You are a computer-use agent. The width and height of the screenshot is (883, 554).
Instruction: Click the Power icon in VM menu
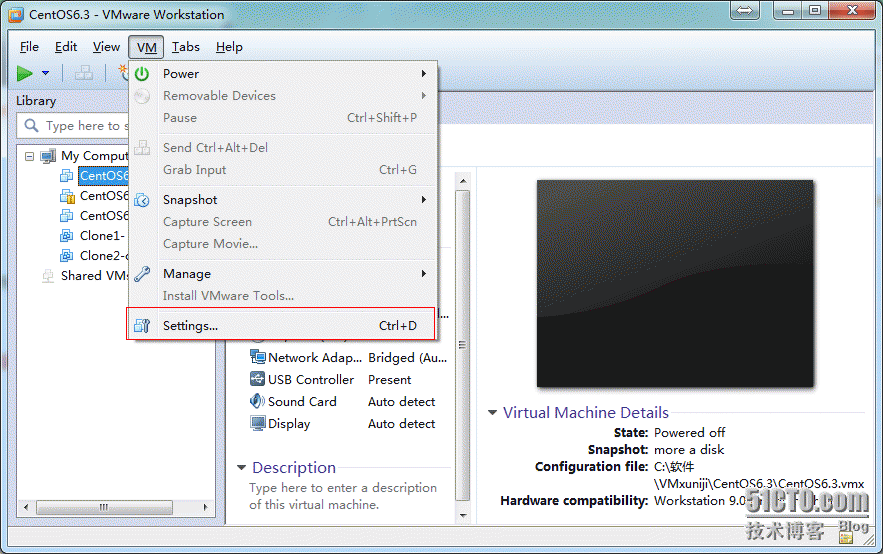(x=142, y=74)
